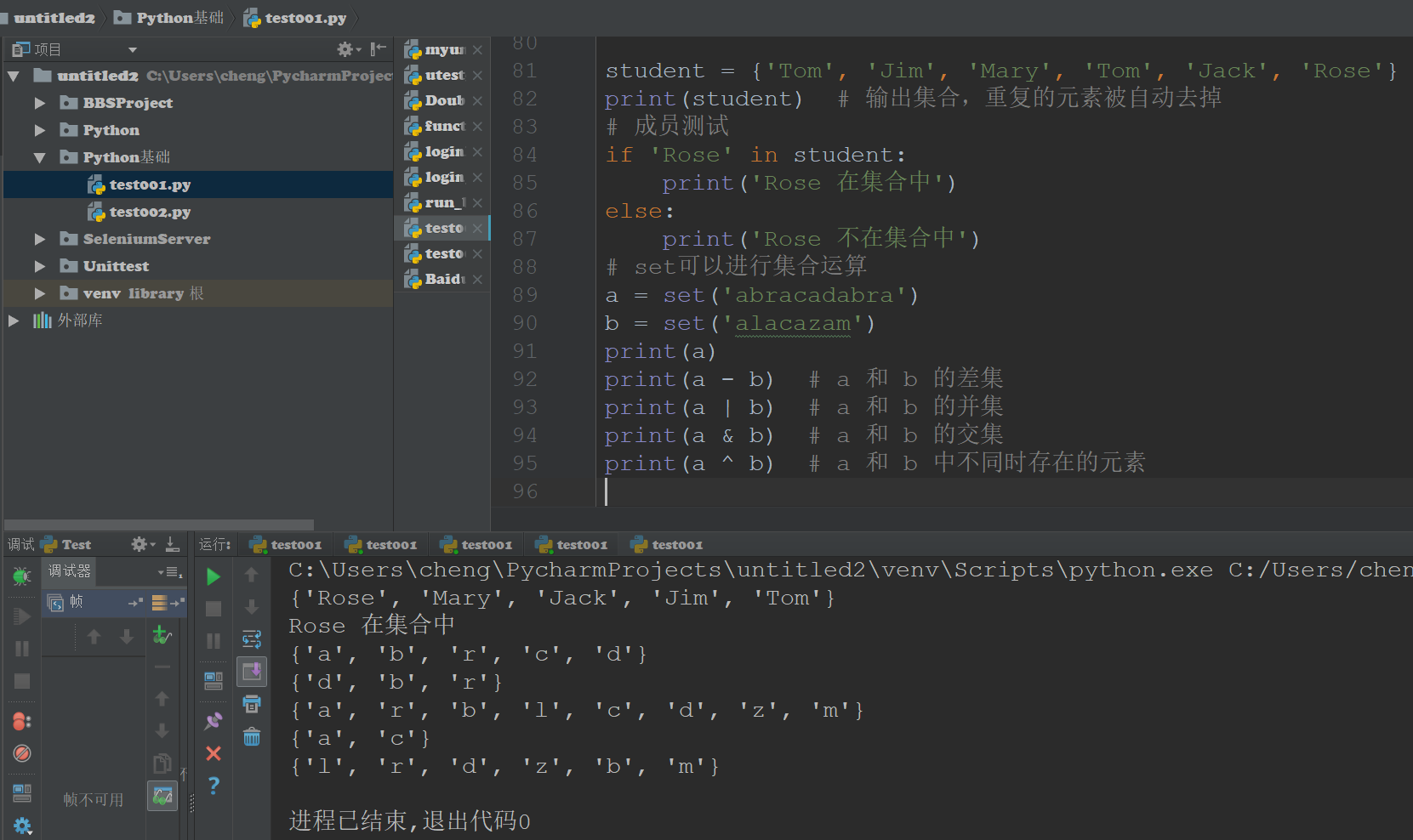The width and height of the screenshot is (1413, 840).
Task: Expand the BBSProject folder
Action: [40, 103]
